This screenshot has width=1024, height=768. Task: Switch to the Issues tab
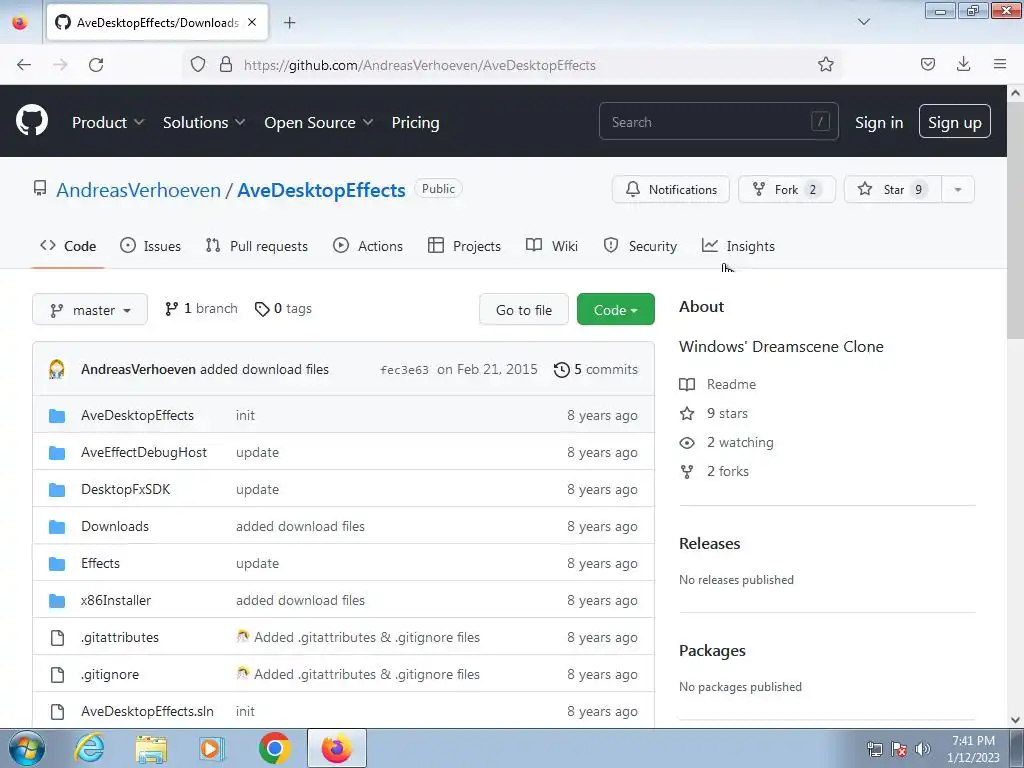pos(150,246)
